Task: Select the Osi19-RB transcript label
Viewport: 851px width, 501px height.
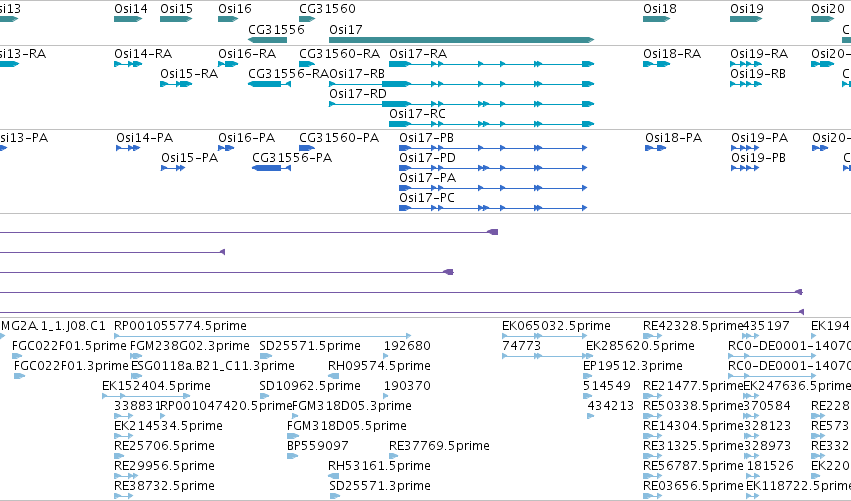Action: tap(758, 74)
